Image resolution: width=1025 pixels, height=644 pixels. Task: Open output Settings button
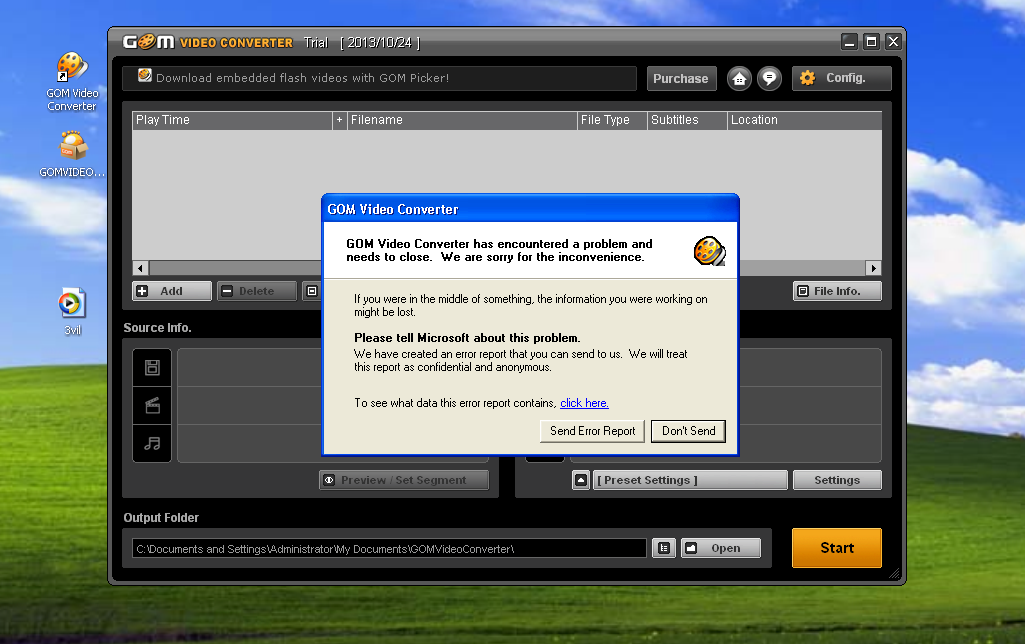tap(837, 480)
